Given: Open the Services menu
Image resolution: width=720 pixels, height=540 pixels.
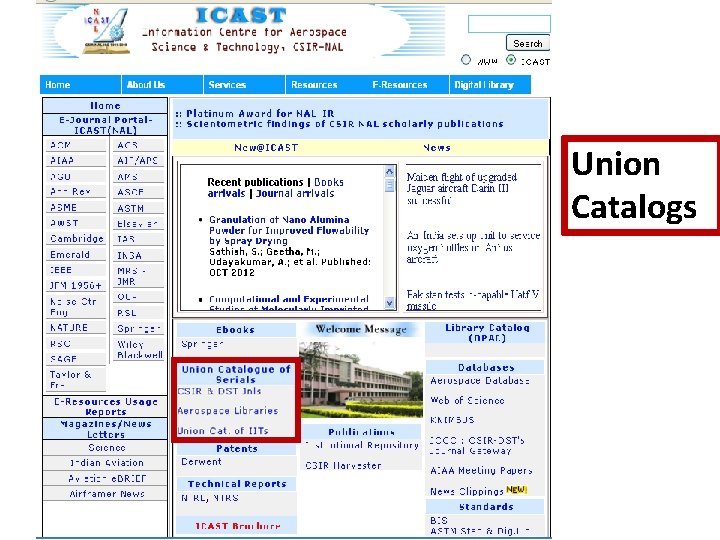Looking at the screenshot, I should (244, 84).
